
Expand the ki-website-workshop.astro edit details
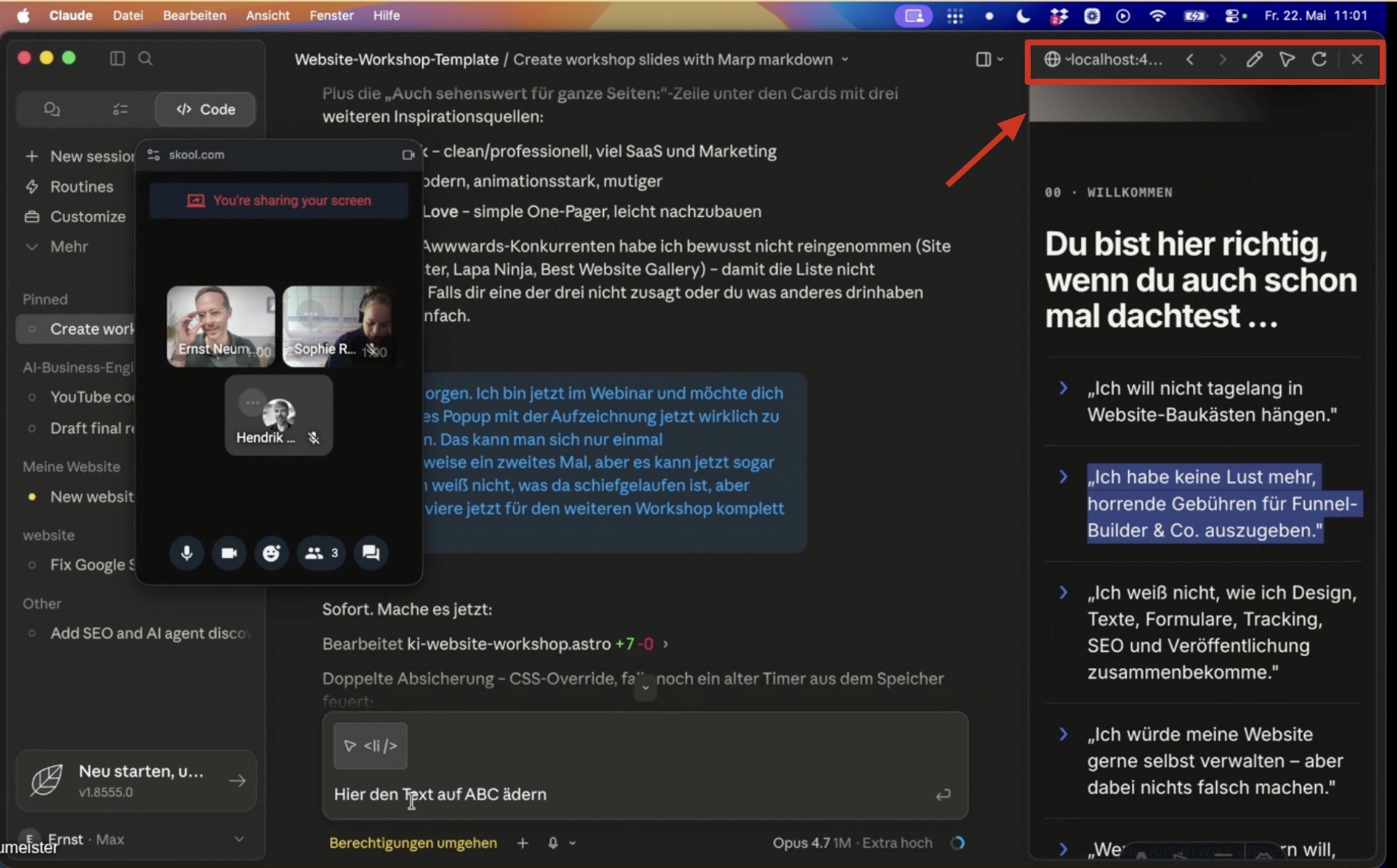coord(665,644)
